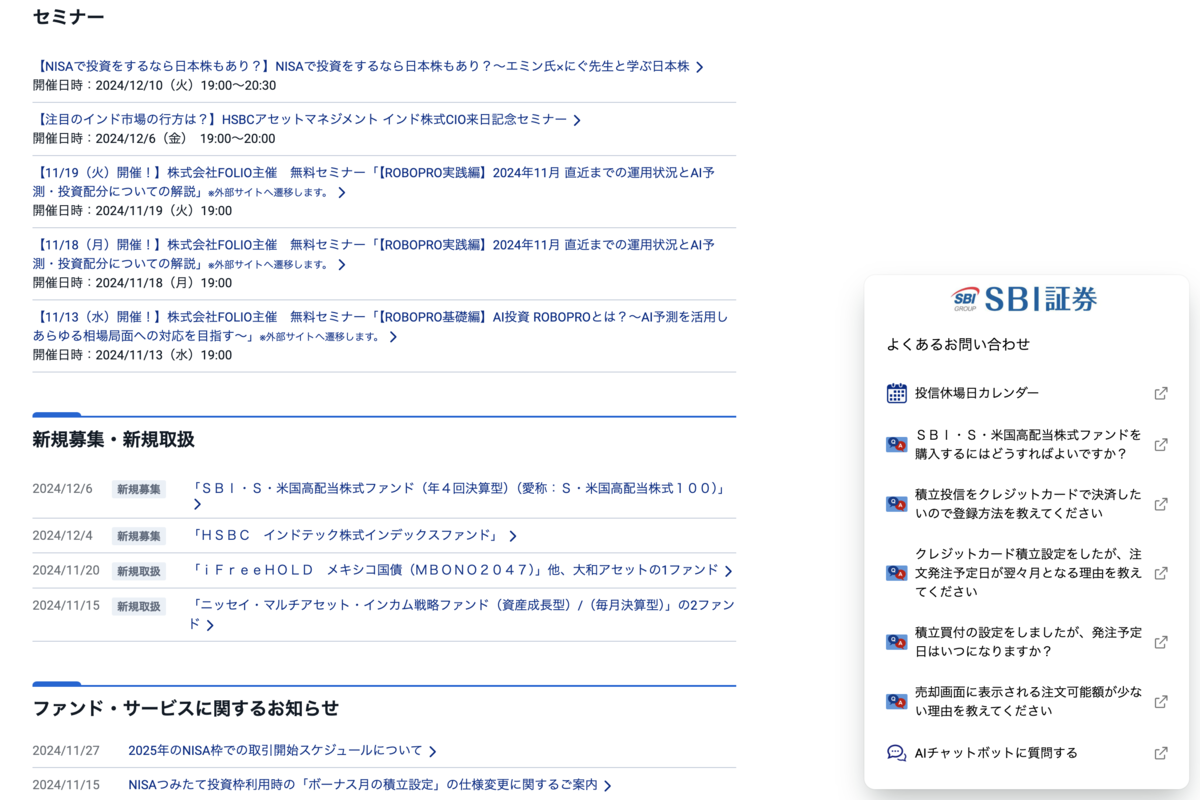Select 積立投信をクレジットカードで決済 question
This screenshot has height=800, width=1200.
1028,504
